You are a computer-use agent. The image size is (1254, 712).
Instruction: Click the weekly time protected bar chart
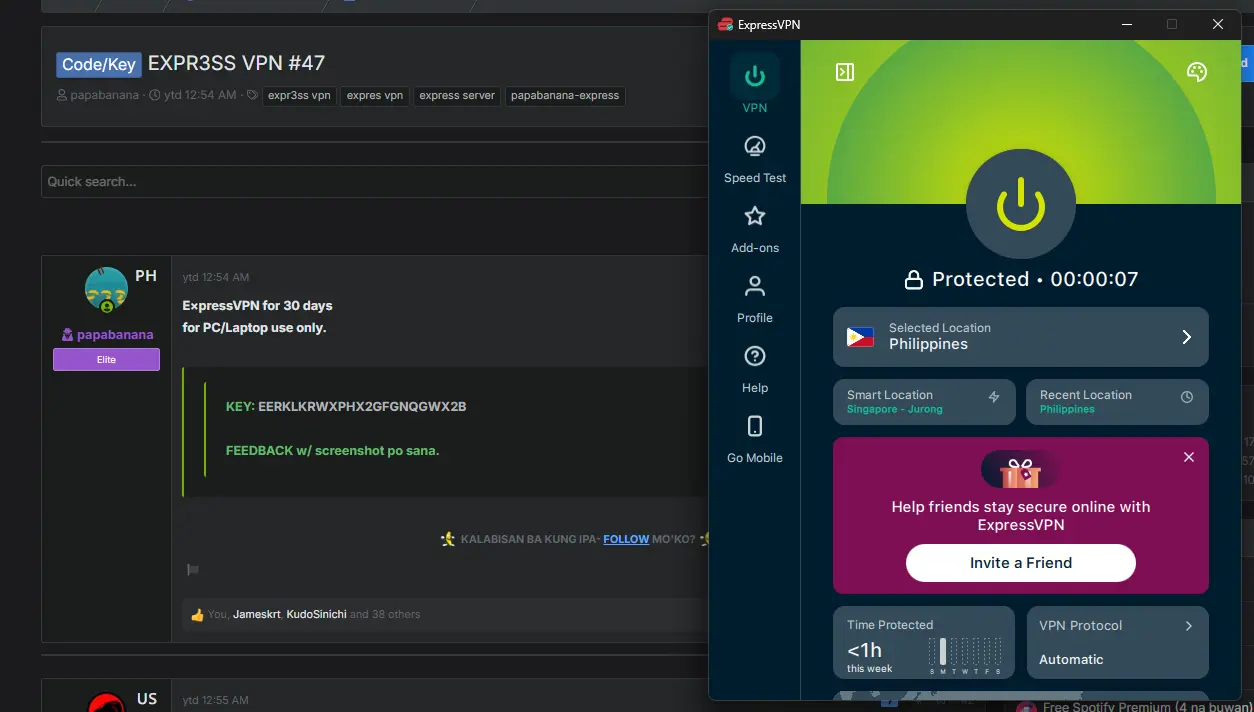coord(965,655)
